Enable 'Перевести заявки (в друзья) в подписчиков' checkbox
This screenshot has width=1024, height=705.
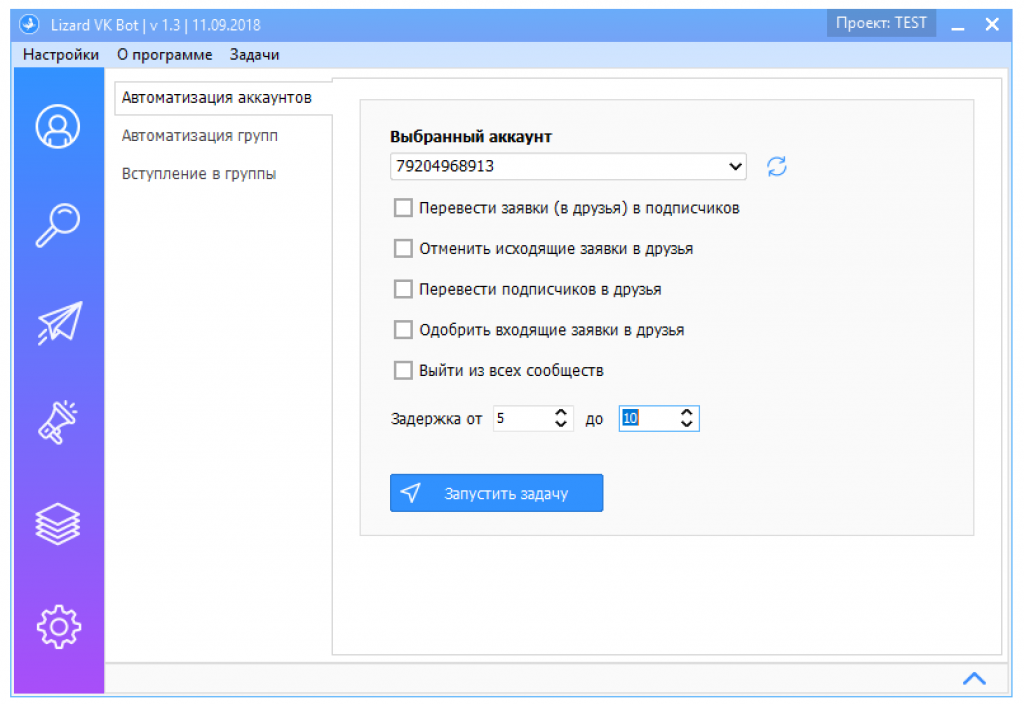point(403,208)
